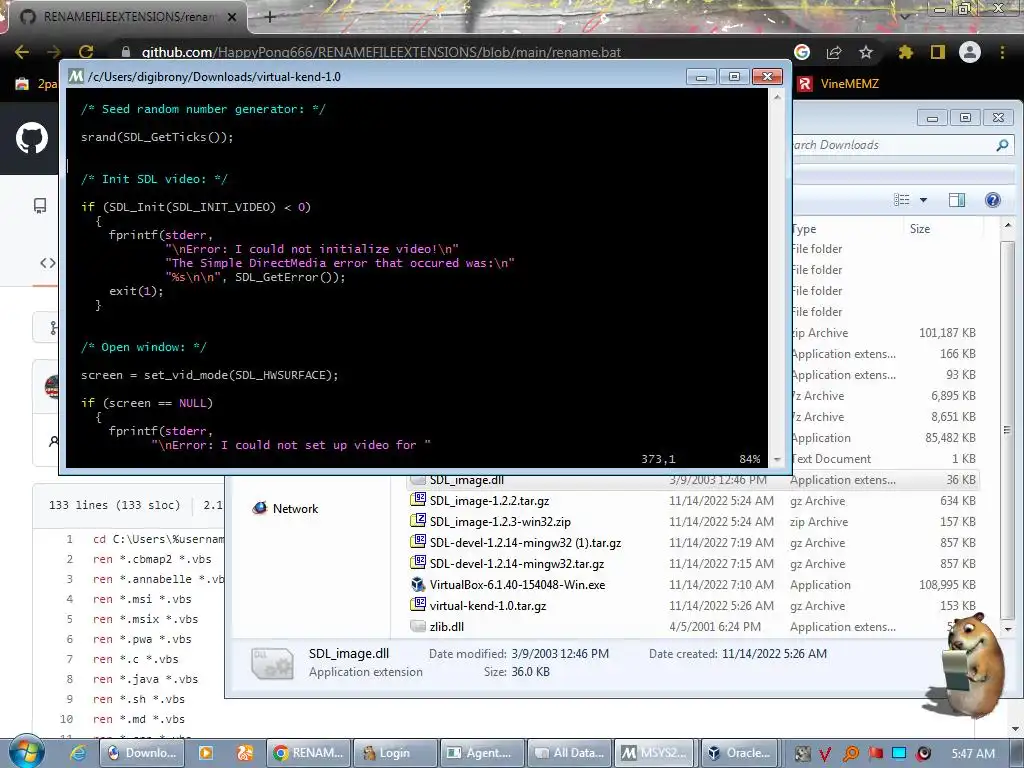Click line 8 ren *.java *.vbs
This screenshot has height=768, width=1024.
pos(145,679)
